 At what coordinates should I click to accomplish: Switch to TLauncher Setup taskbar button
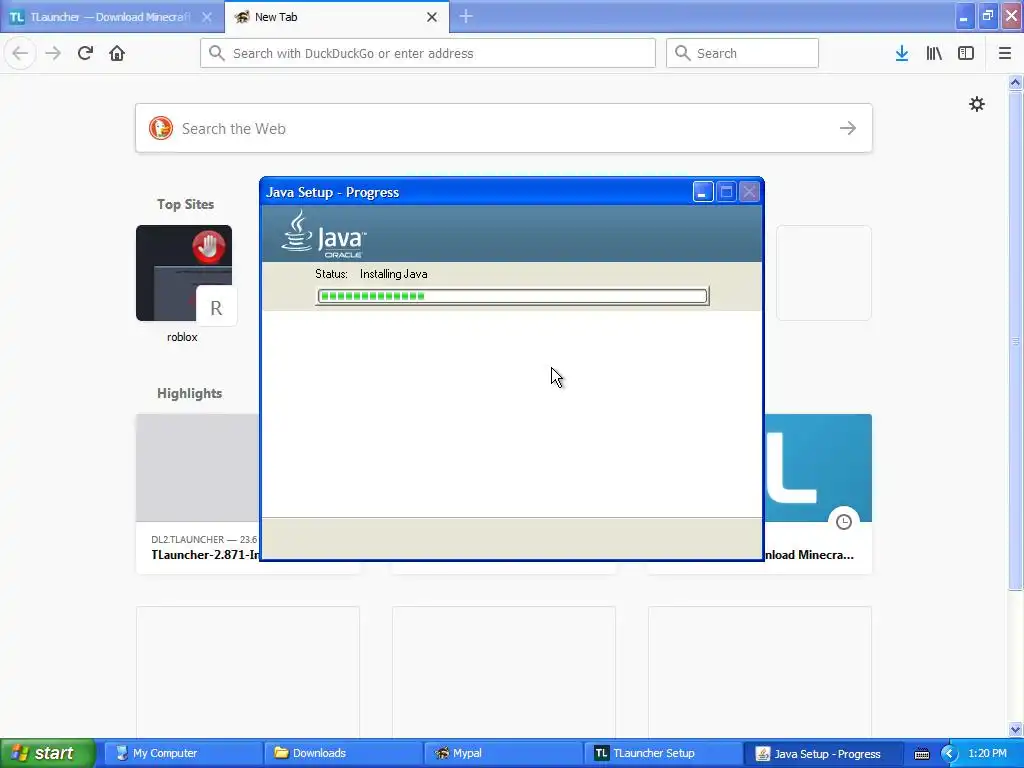click(x=663, y=753)
